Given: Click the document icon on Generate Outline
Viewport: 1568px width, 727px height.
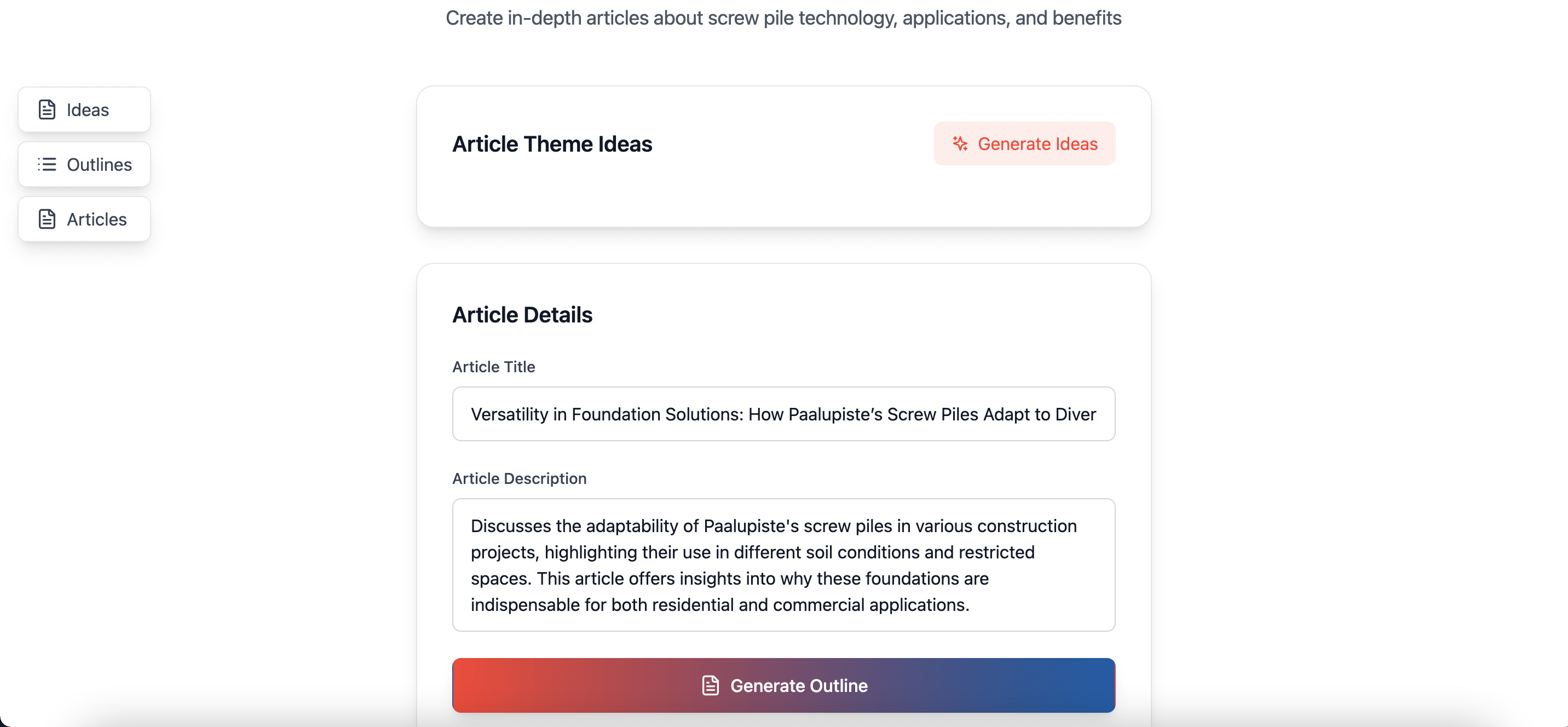Looking at the screenshot, I should click(x=710, y=685).
